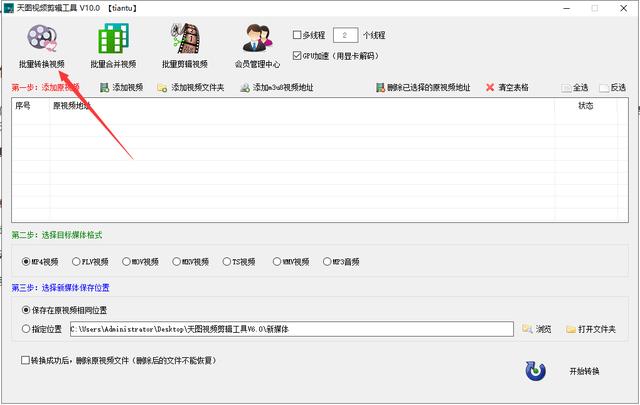
Task: Click the blue start conversion arrow icon
Action: coord(536,371)
